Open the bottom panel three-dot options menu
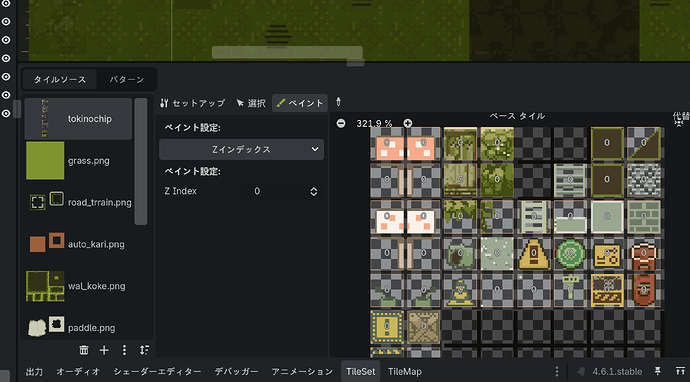The image size is (690, 382). [x=557, y=371]
